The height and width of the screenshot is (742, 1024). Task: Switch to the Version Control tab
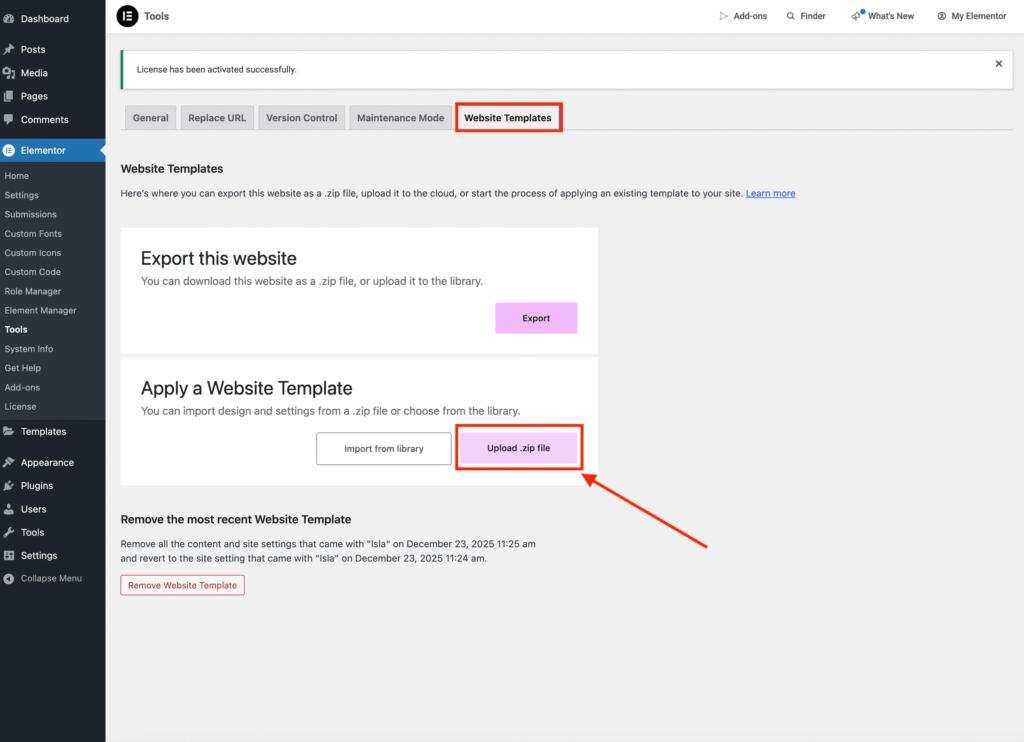tap(301, 118)
